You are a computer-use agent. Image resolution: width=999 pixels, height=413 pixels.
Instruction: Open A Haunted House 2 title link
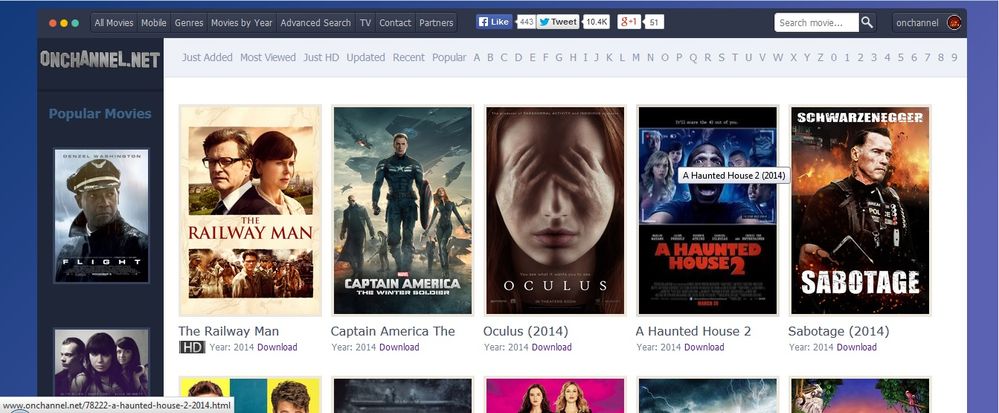(693, 331)
